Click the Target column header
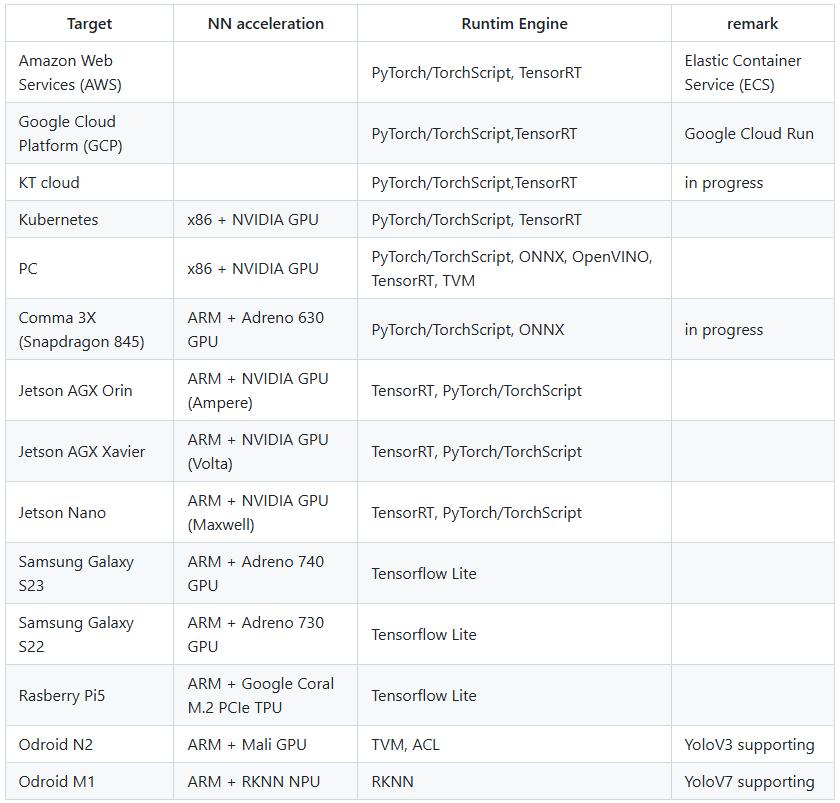840x803 pixels. coord(89,23)
